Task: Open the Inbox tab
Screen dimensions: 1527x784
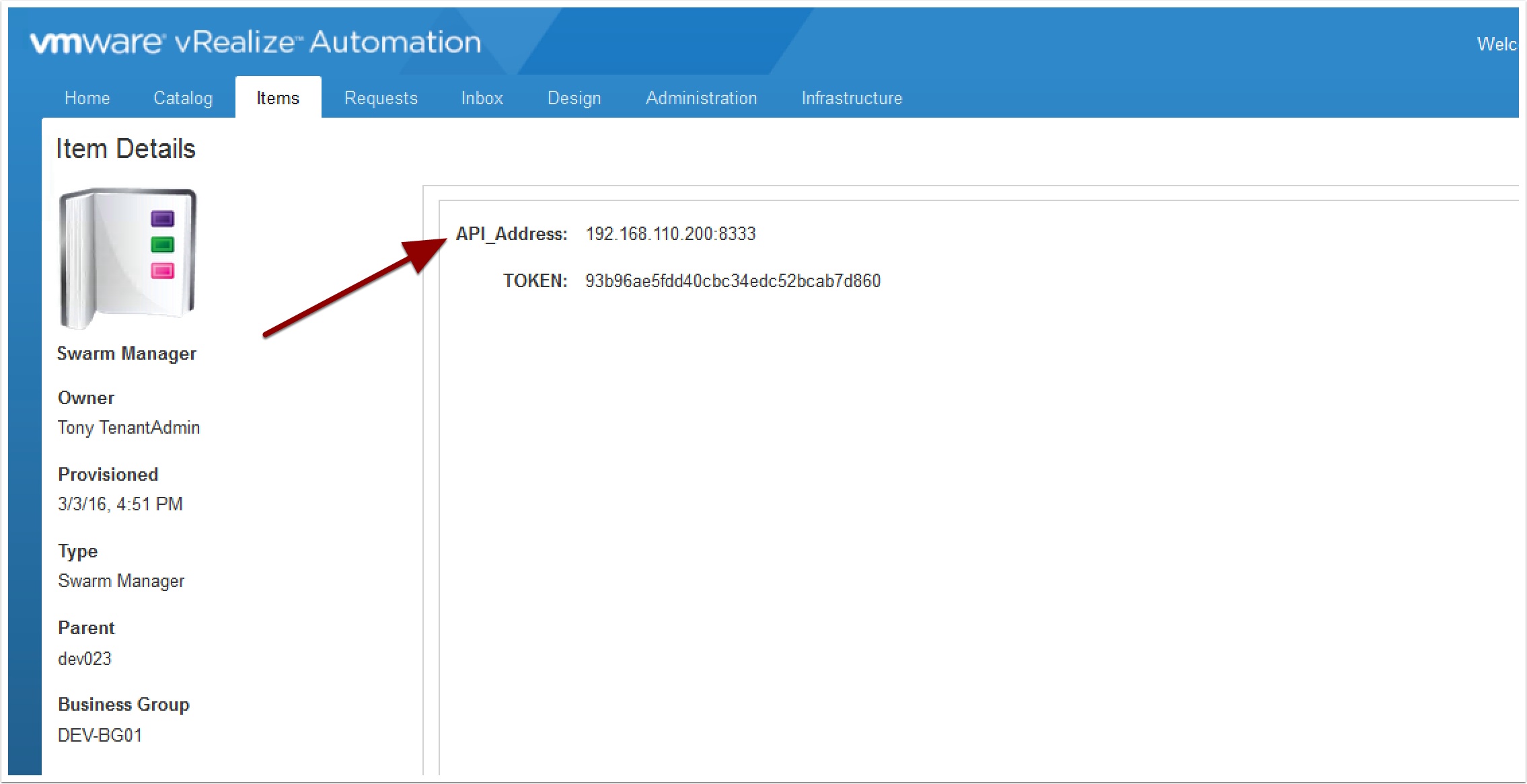Action: (x=482, y=98)
